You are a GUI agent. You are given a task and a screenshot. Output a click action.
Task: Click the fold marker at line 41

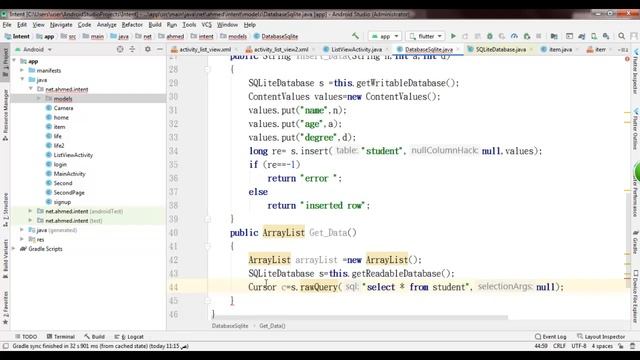point(207,246)
